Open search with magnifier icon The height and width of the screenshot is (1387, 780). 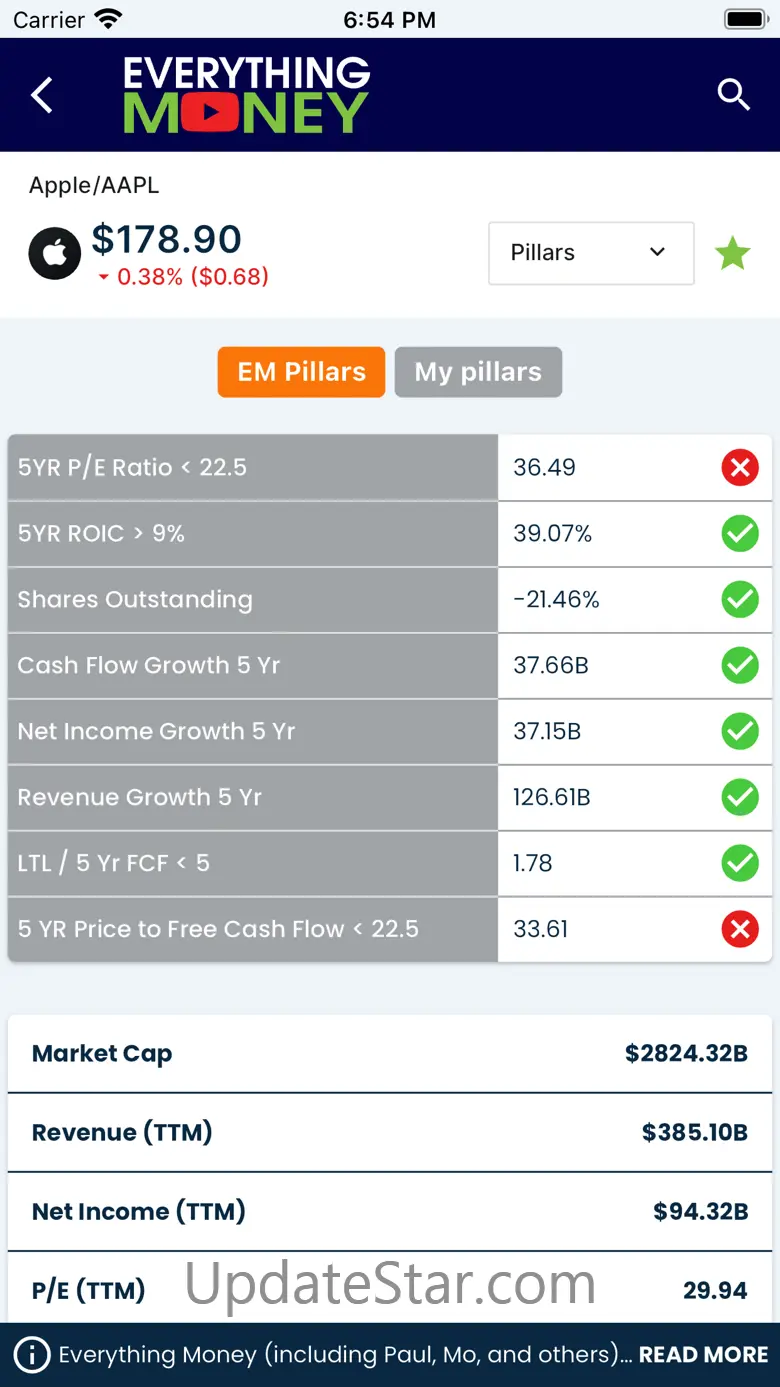[733, 95]
